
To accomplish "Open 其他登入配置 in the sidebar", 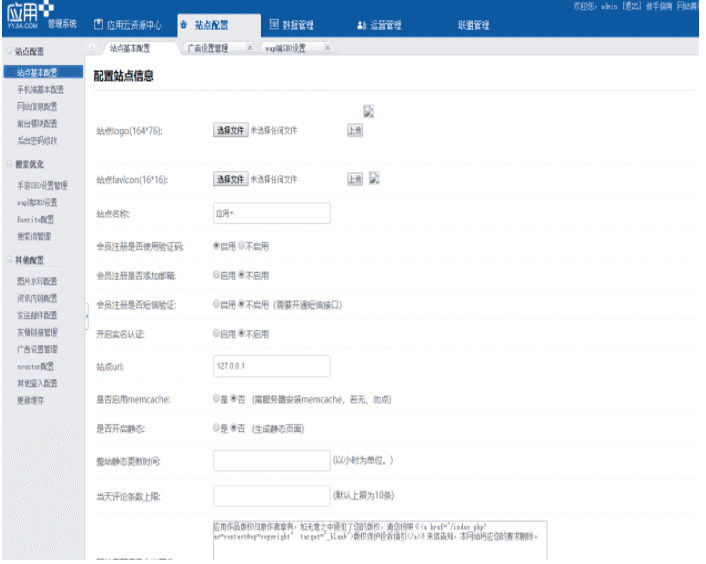I will coord(37,384).
